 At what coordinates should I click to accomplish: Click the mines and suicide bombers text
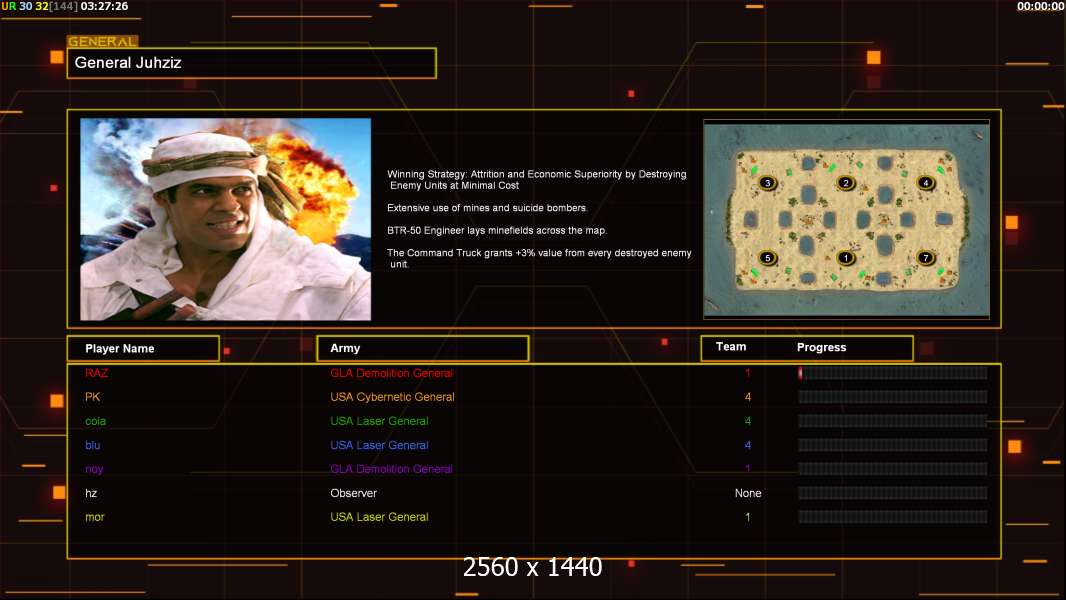pos(487,208)
